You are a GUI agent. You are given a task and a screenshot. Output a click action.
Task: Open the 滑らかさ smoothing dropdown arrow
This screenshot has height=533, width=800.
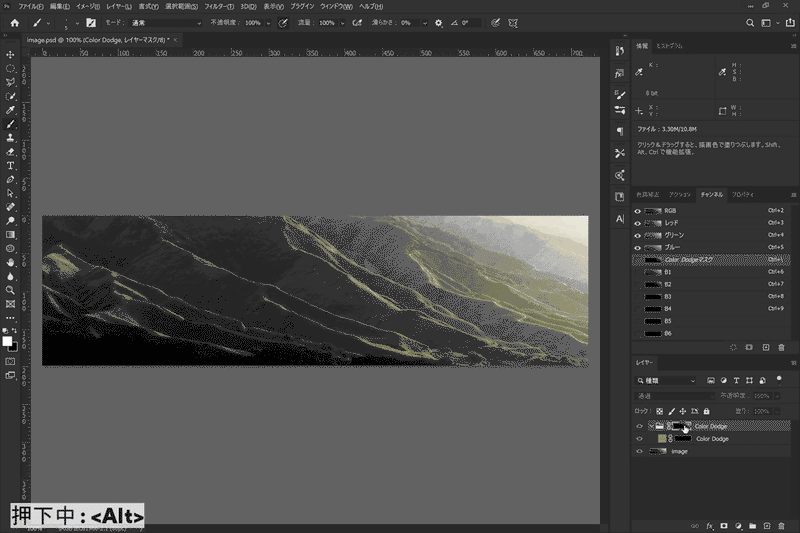tap(424, 23)
